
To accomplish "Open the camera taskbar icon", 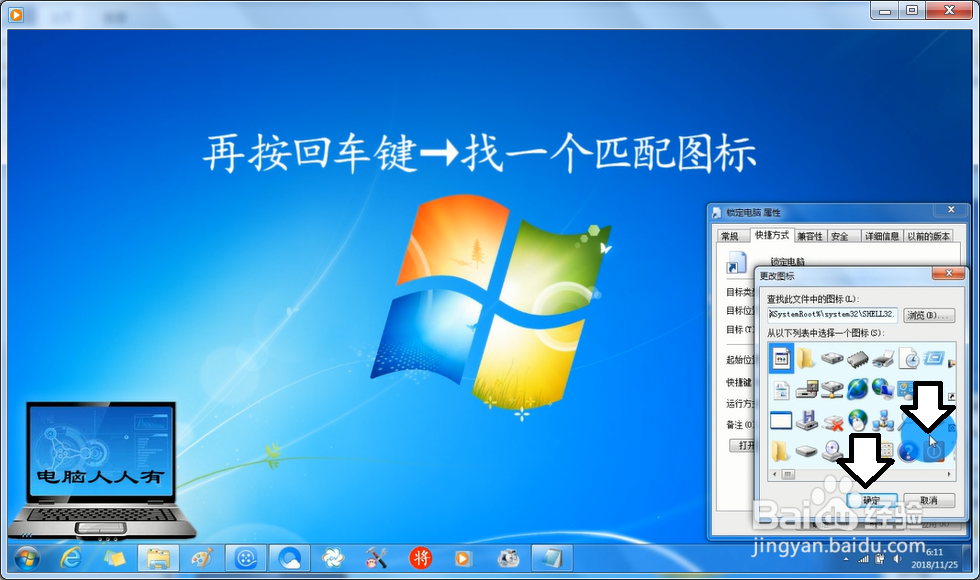I will click(x=508, y=558).
